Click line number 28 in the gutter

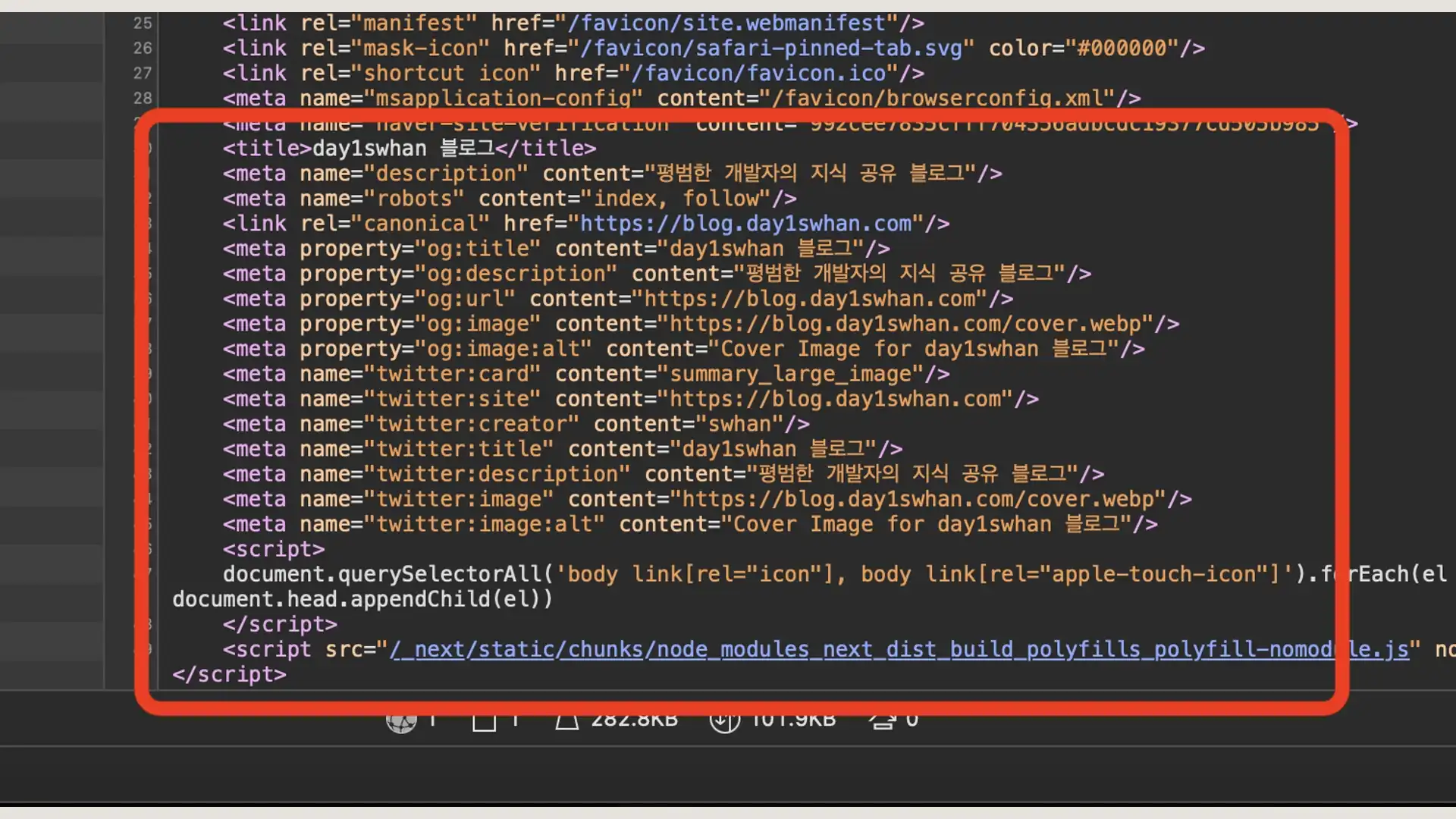pyautogui.click(x=143, y=98)
